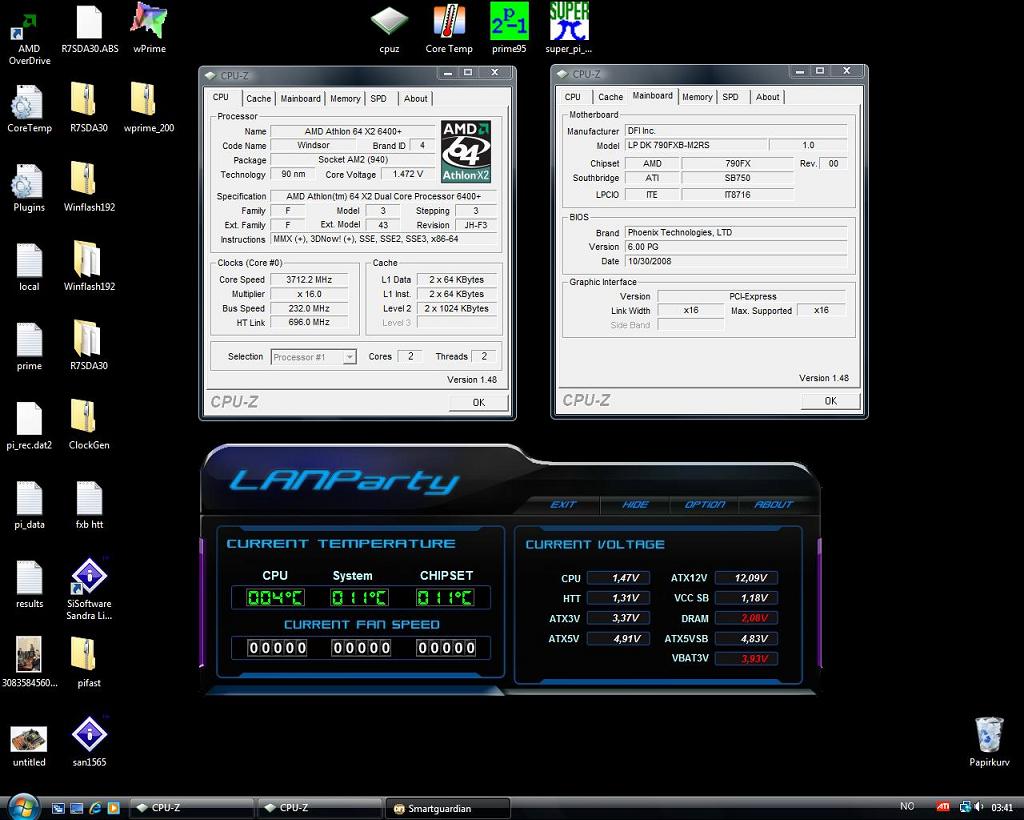Click the Core Voltage 1.472 V value
Image resolution: width=1024 pixels, height=820 pixels.
(408, 174)
